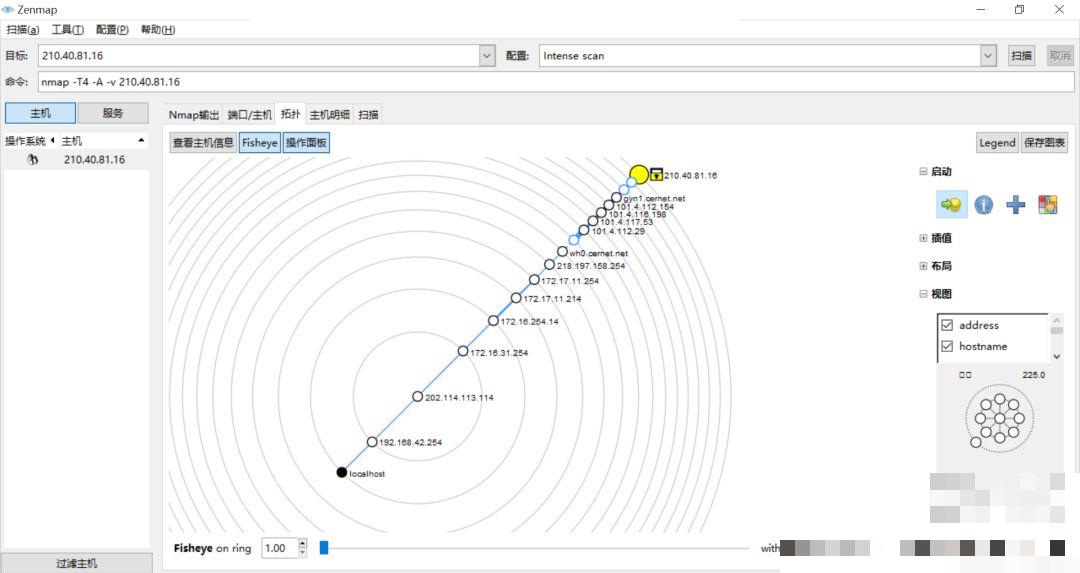Toggle the address checkbox
The image size is (1080, 573).
click(947, 325)
